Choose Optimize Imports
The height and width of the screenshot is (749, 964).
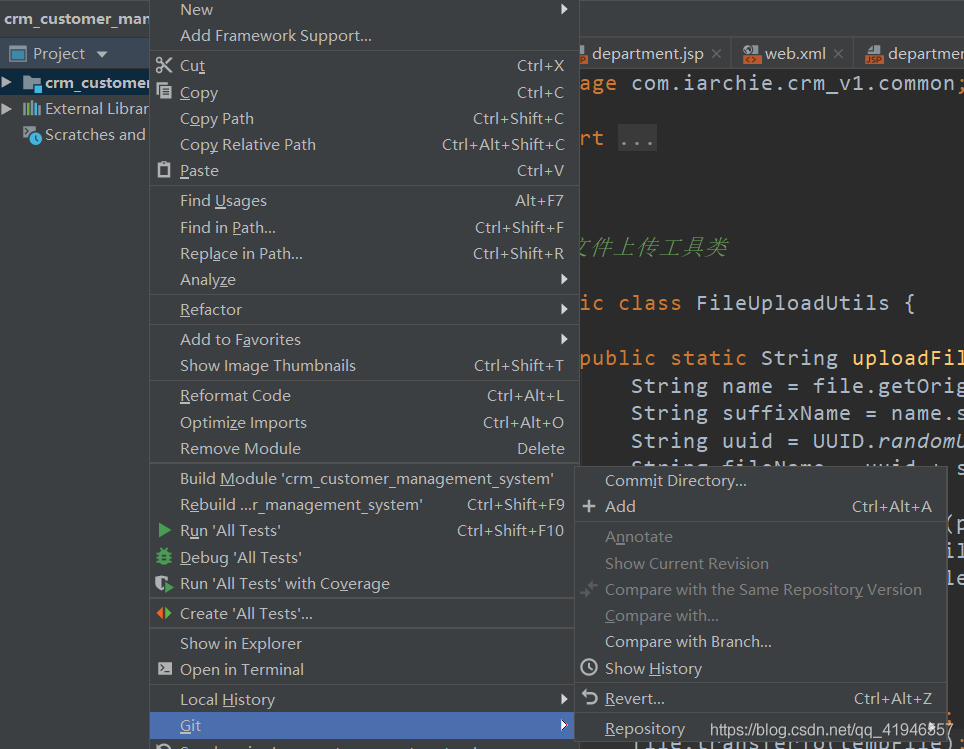[365, 422]
